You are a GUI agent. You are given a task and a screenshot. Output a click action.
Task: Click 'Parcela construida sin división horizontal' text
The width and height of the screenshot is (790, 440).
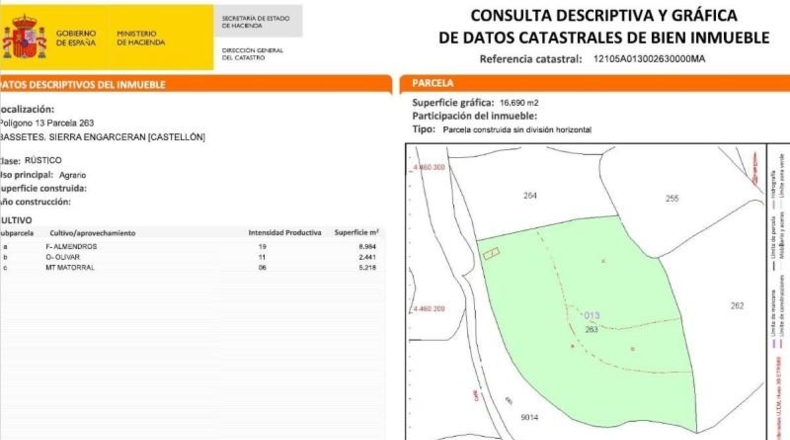click(517, 130)
